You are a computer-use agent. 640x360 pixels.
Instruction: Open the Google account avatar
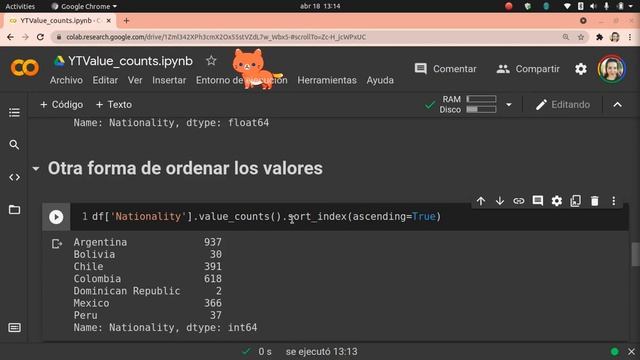coord(611,69)
